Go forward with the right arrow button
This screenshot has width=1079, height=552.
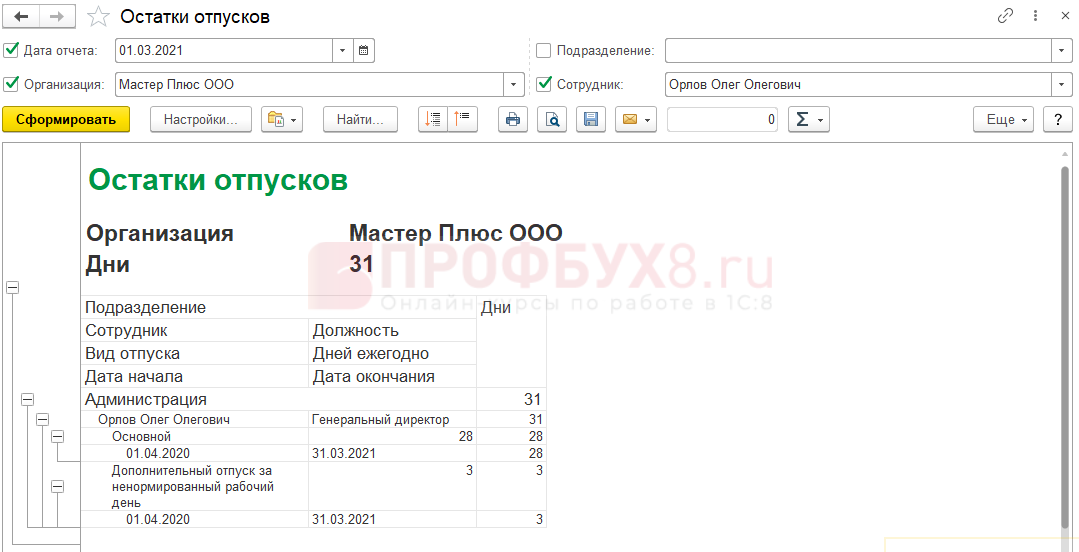[56, 17]
